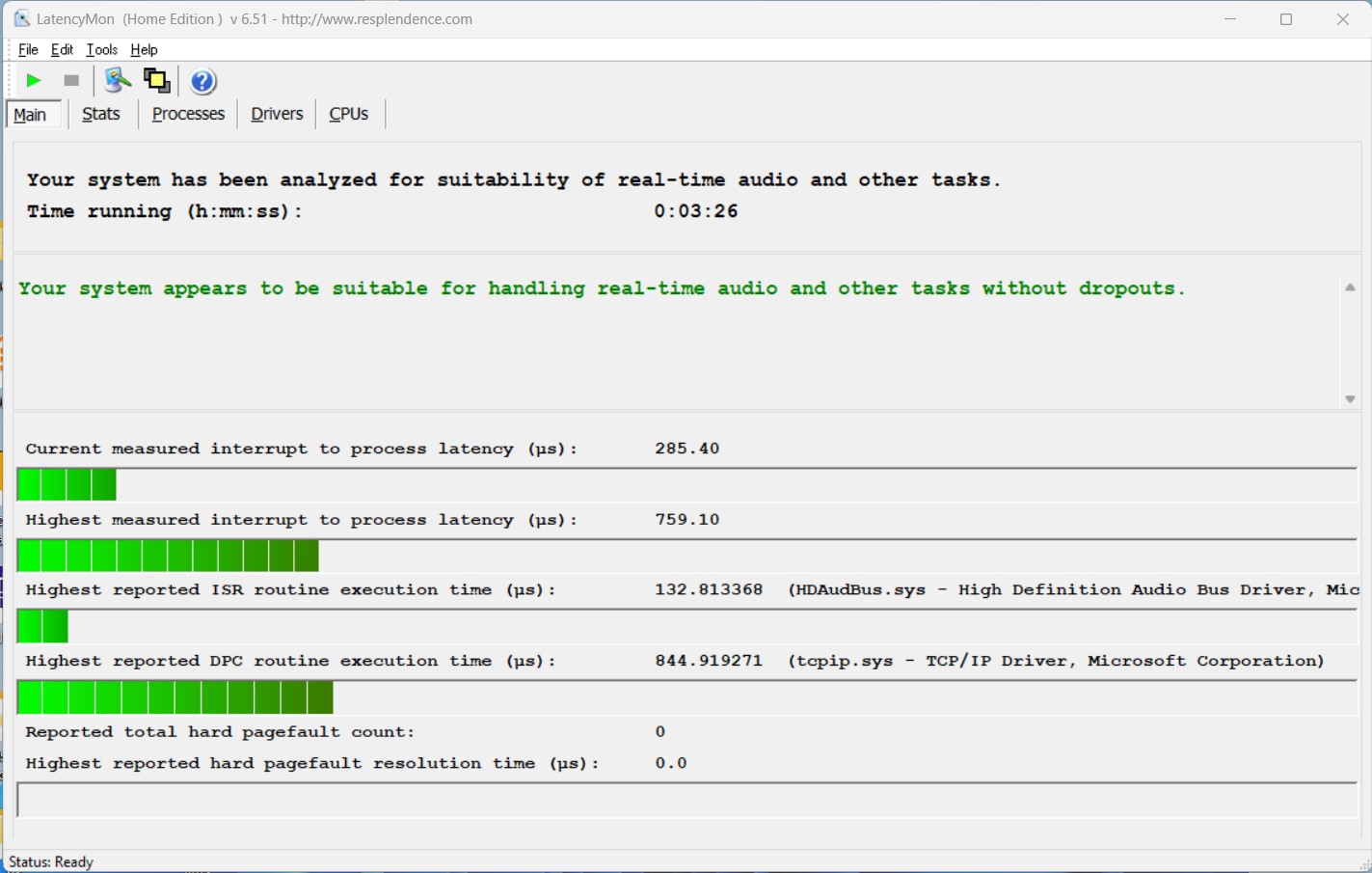View the CPUs tab
1372x873 pixels.
point(348,114)
